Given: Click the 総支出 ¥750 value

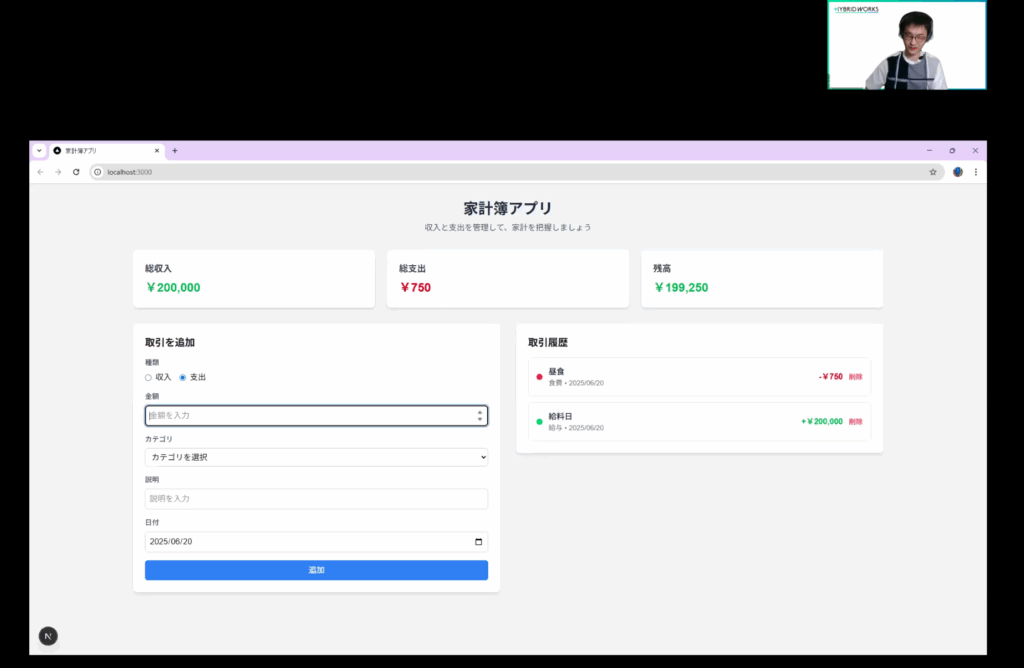Looking at the screenshot, I should pyautogui.click(x=415, y=287).
